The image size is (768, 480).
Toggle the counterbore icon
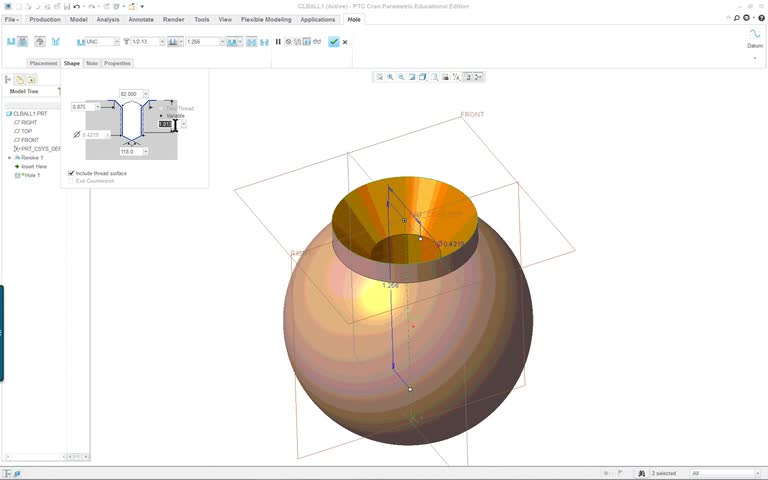(x=264, y=42)
